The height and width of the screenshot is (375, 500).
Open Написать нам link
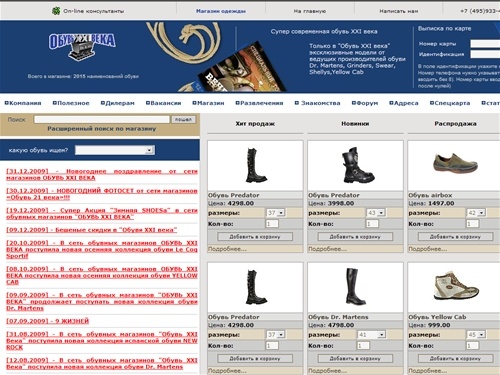coord(399,11)
